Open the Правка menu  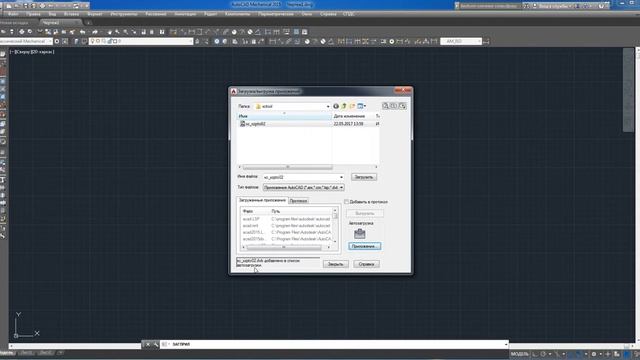pos(33,14)
